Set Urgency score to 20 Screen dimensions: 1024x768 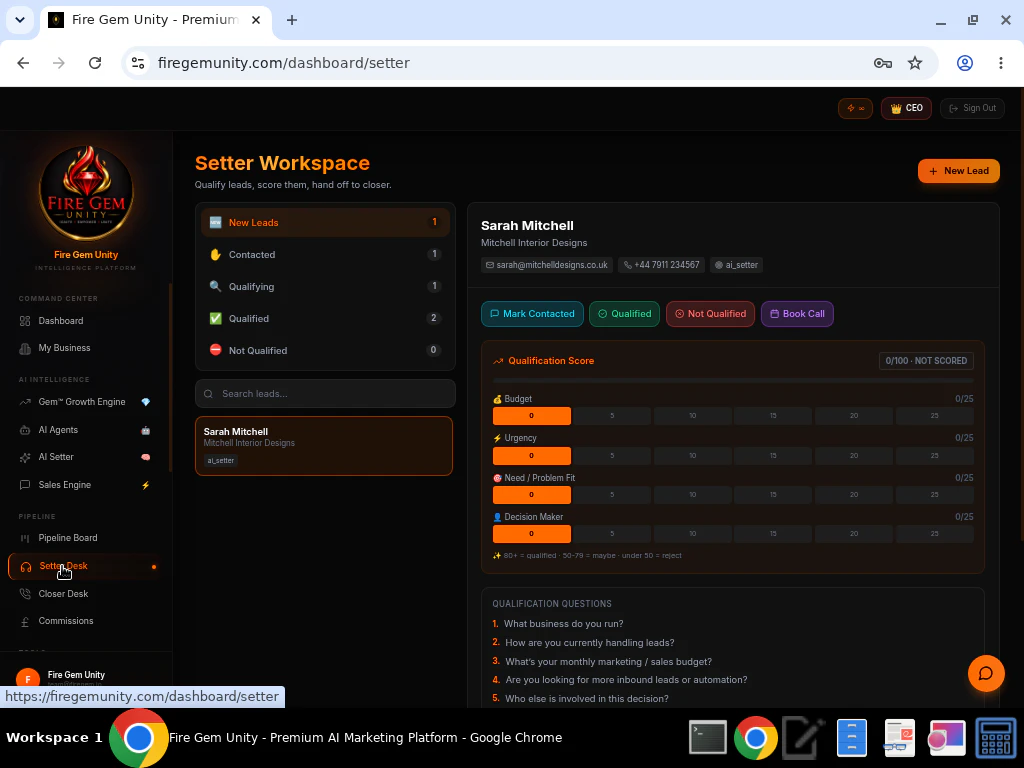[854, 456]
